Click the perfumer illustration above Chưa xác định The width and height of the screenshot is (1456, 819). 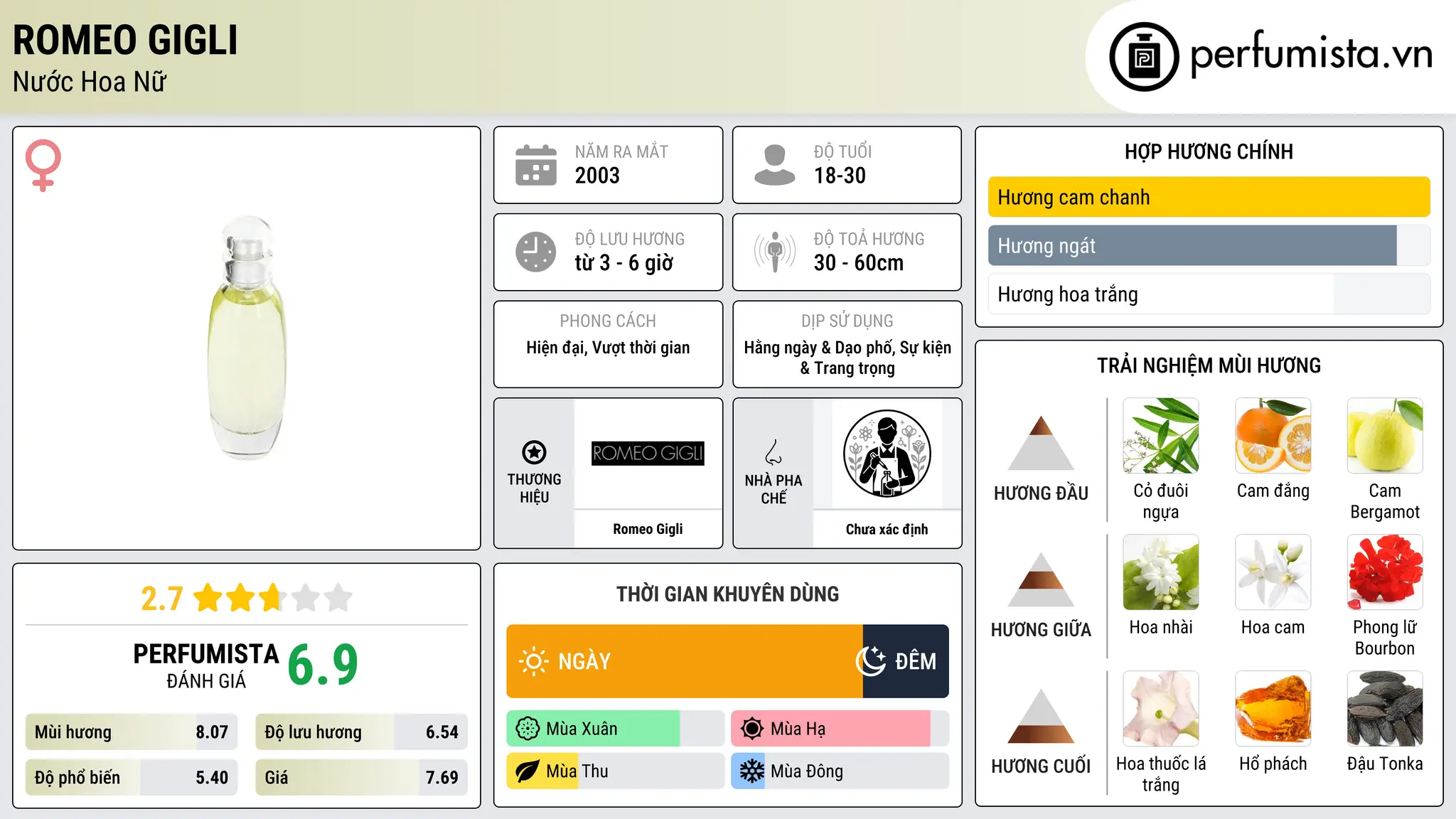(887, 454)
